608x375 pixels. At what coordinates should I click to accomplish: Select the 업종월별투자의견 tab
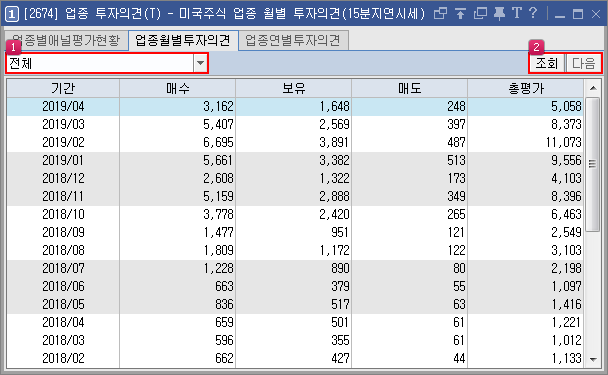183,40
